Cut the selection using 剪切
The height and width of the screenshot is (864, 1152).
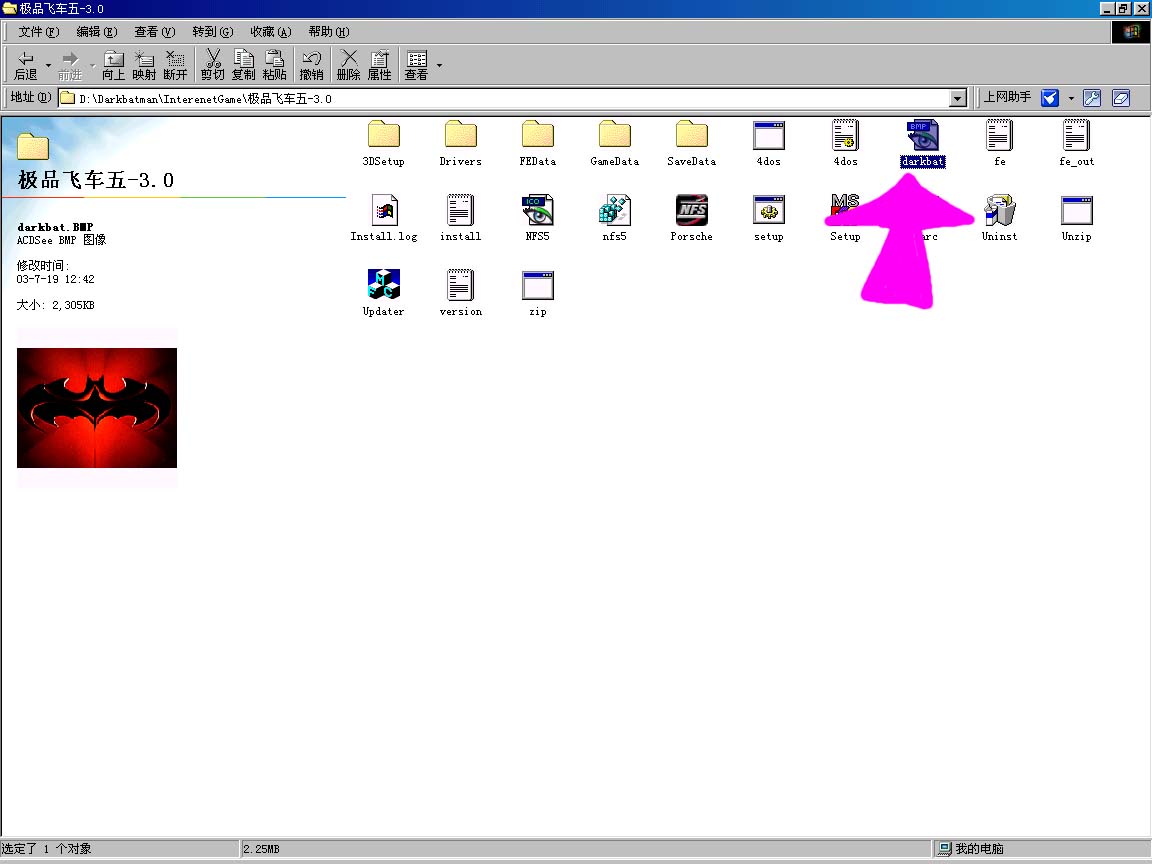coord(212,65)
